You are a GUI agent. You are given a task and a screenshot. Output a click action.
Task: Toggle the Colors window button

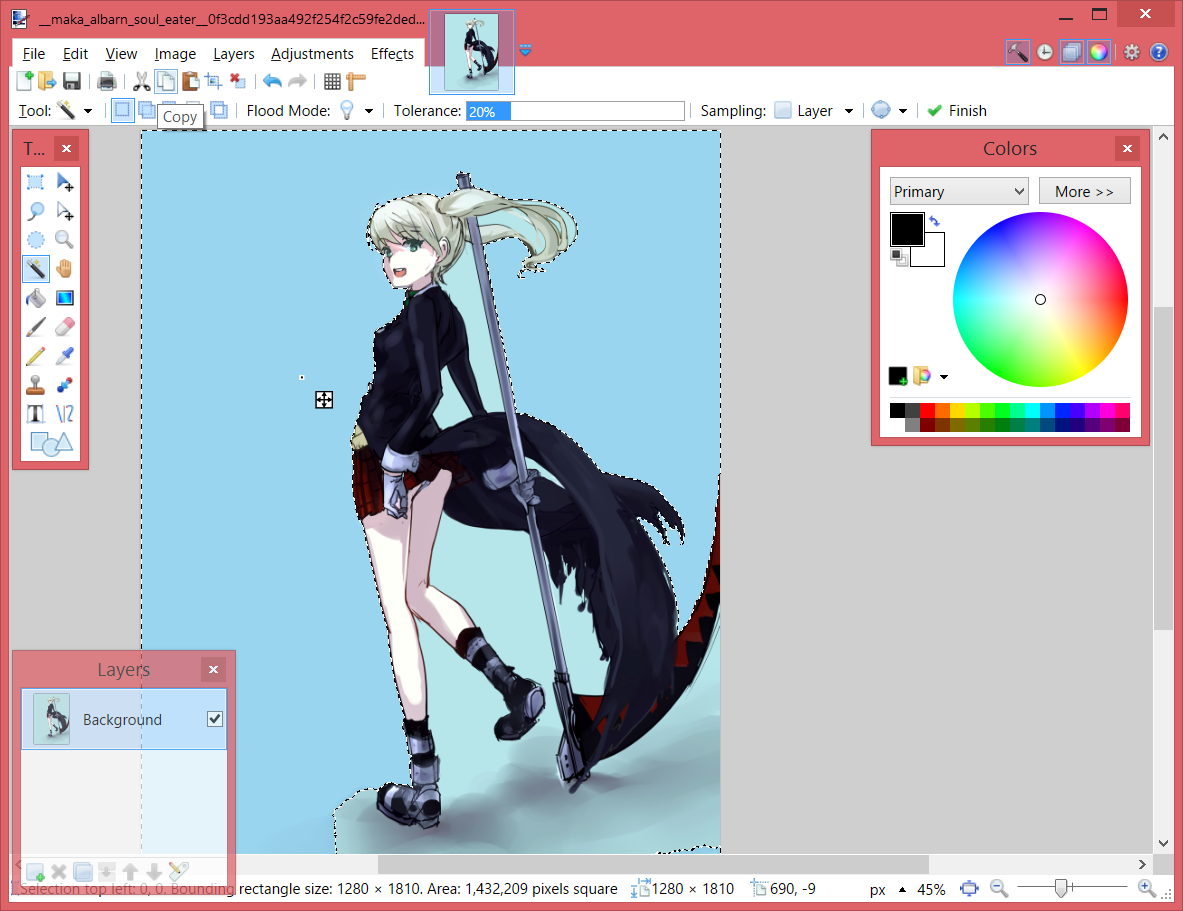[1098, 52]
